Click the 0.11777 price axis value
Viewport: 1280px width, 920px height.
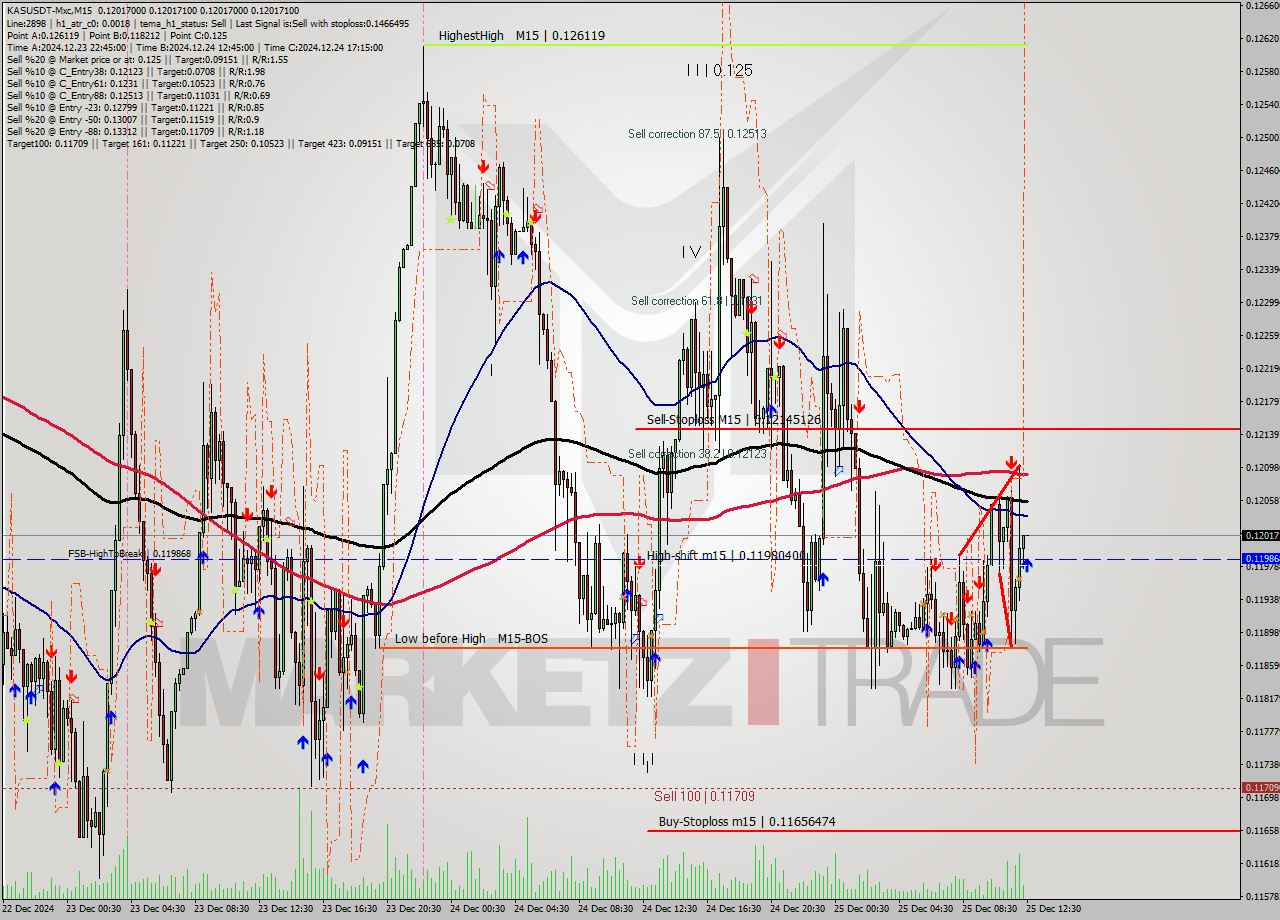pos(1261,731)
